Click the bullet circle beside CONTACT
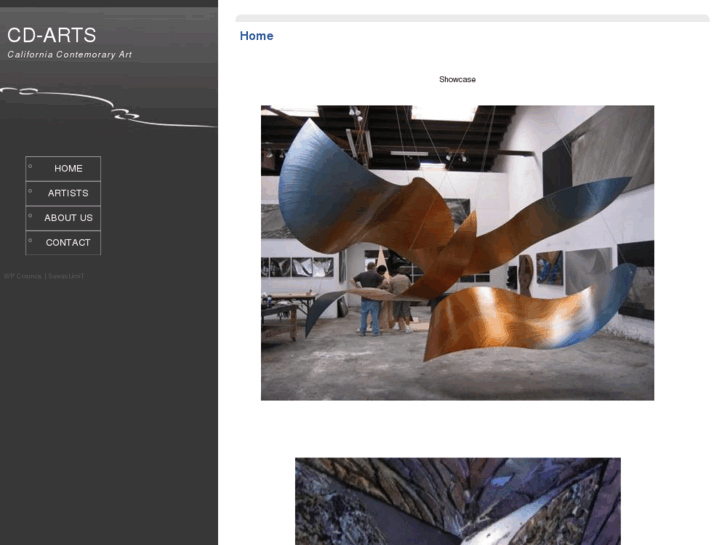This screenshot has width=727, height=545. click(31, 241)
